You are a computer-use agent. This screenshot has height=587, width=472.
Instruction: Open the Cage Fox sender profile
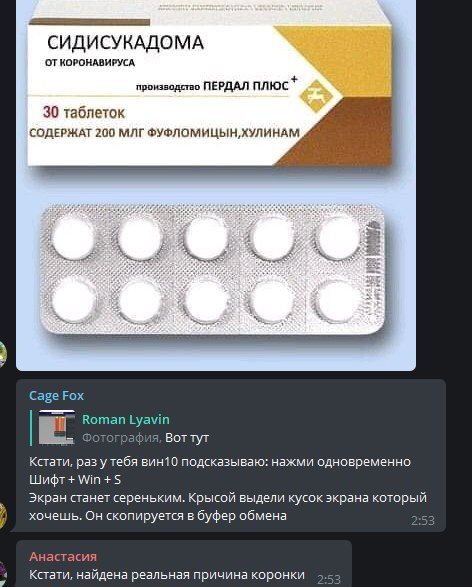57,396
